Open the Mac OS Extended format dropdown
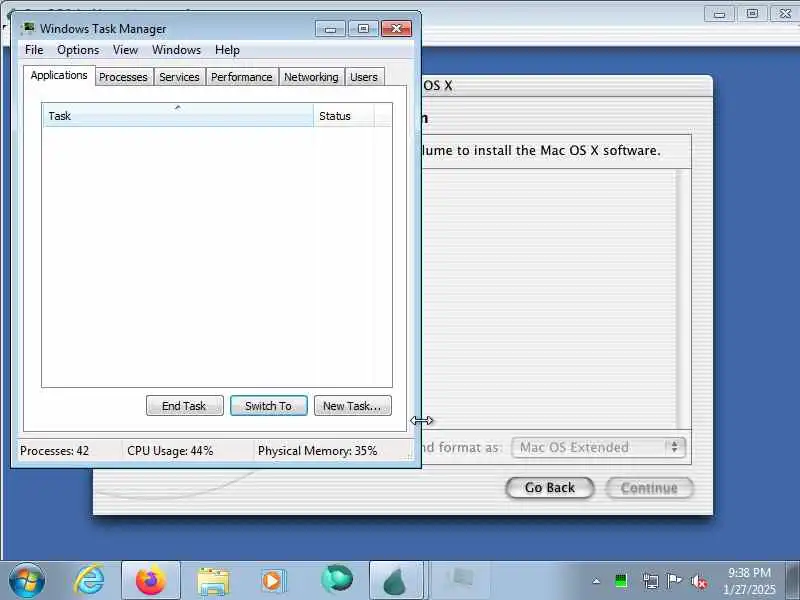800x600 pixels. 598,447
